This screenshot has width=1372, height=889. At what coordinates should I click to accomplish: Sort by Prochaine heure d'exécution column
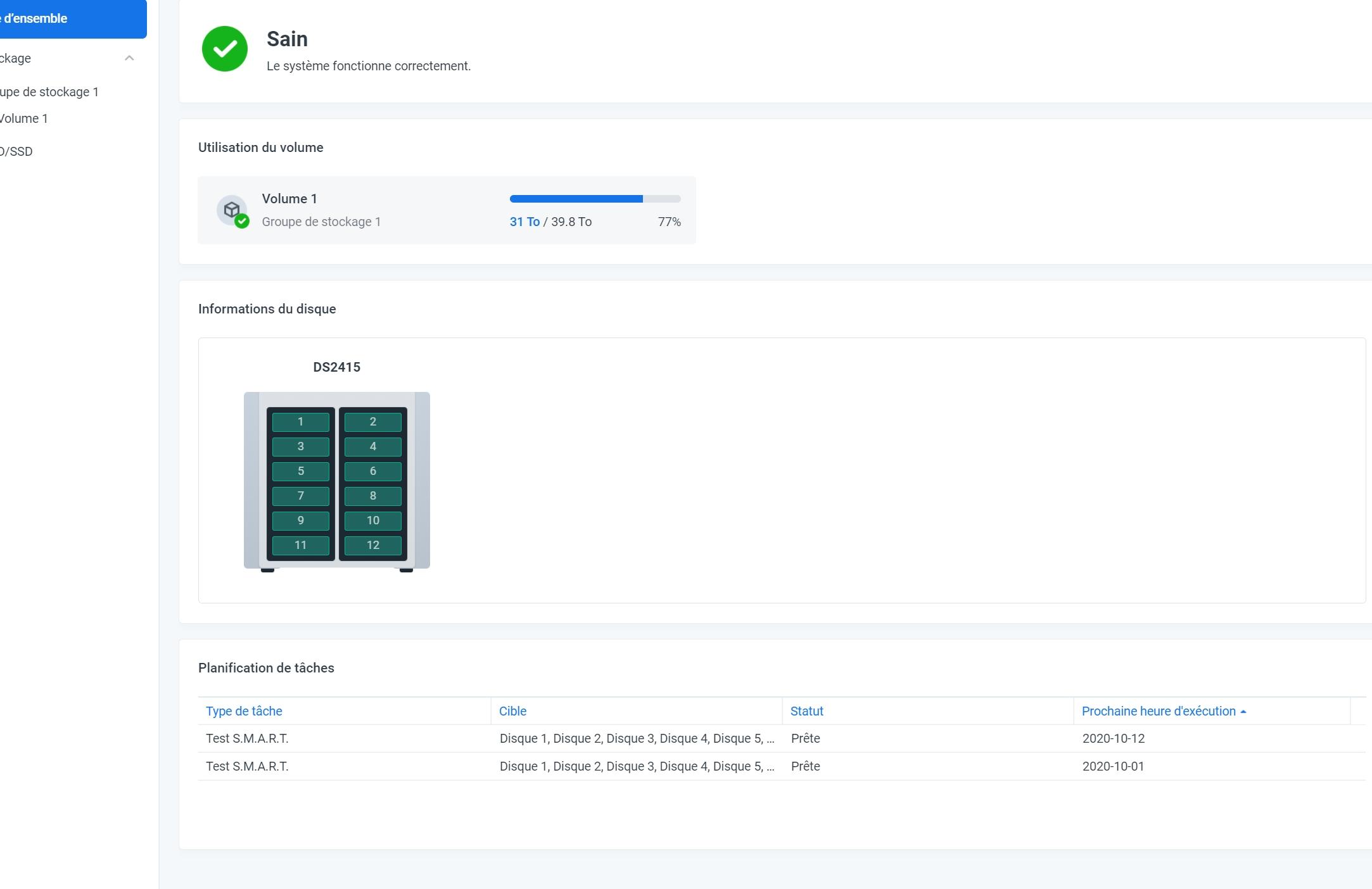(x=1159, y=711)
